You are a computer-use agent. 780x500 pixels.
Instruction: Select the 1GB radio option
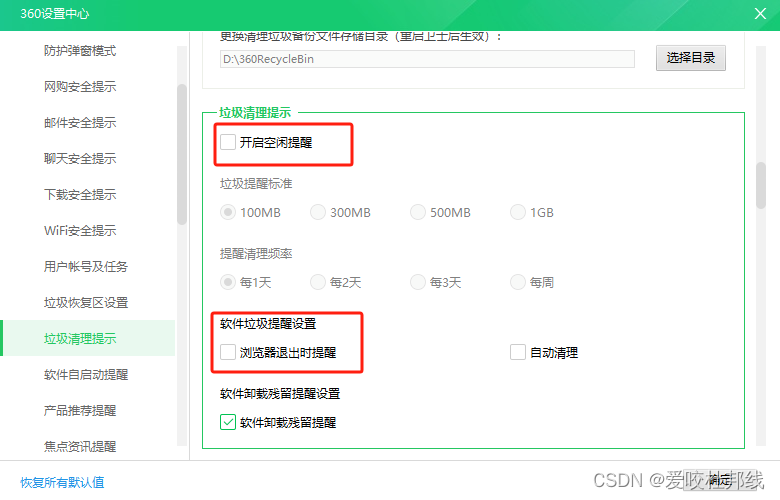click(518, 212)
